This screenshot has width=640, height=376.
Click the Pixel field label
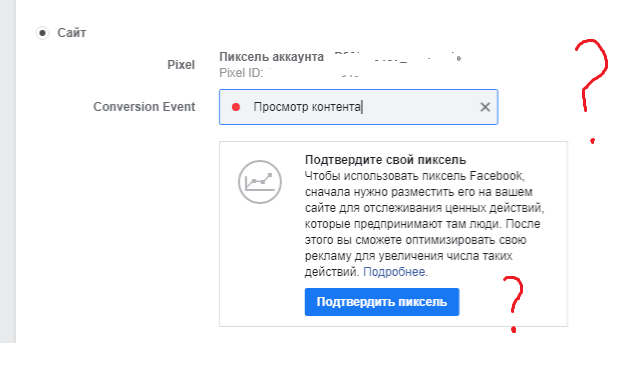tap(181, 65)
